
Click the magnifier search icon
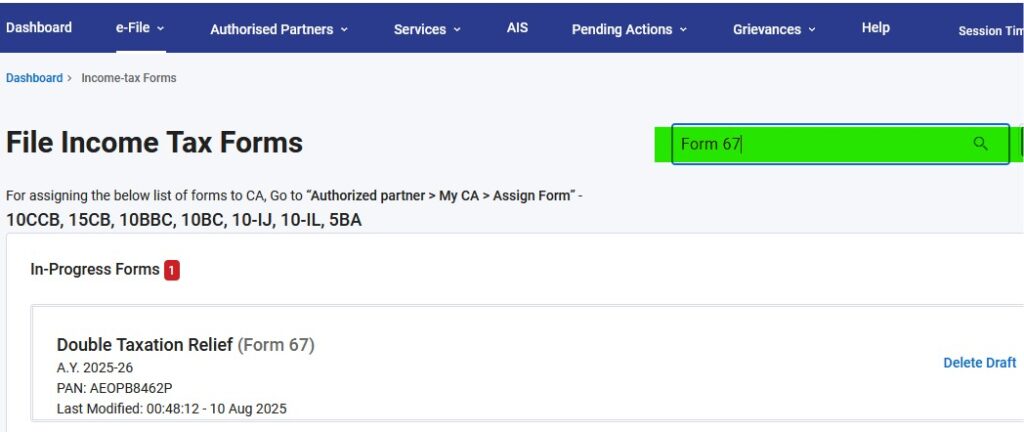click(x=980, y=144)
